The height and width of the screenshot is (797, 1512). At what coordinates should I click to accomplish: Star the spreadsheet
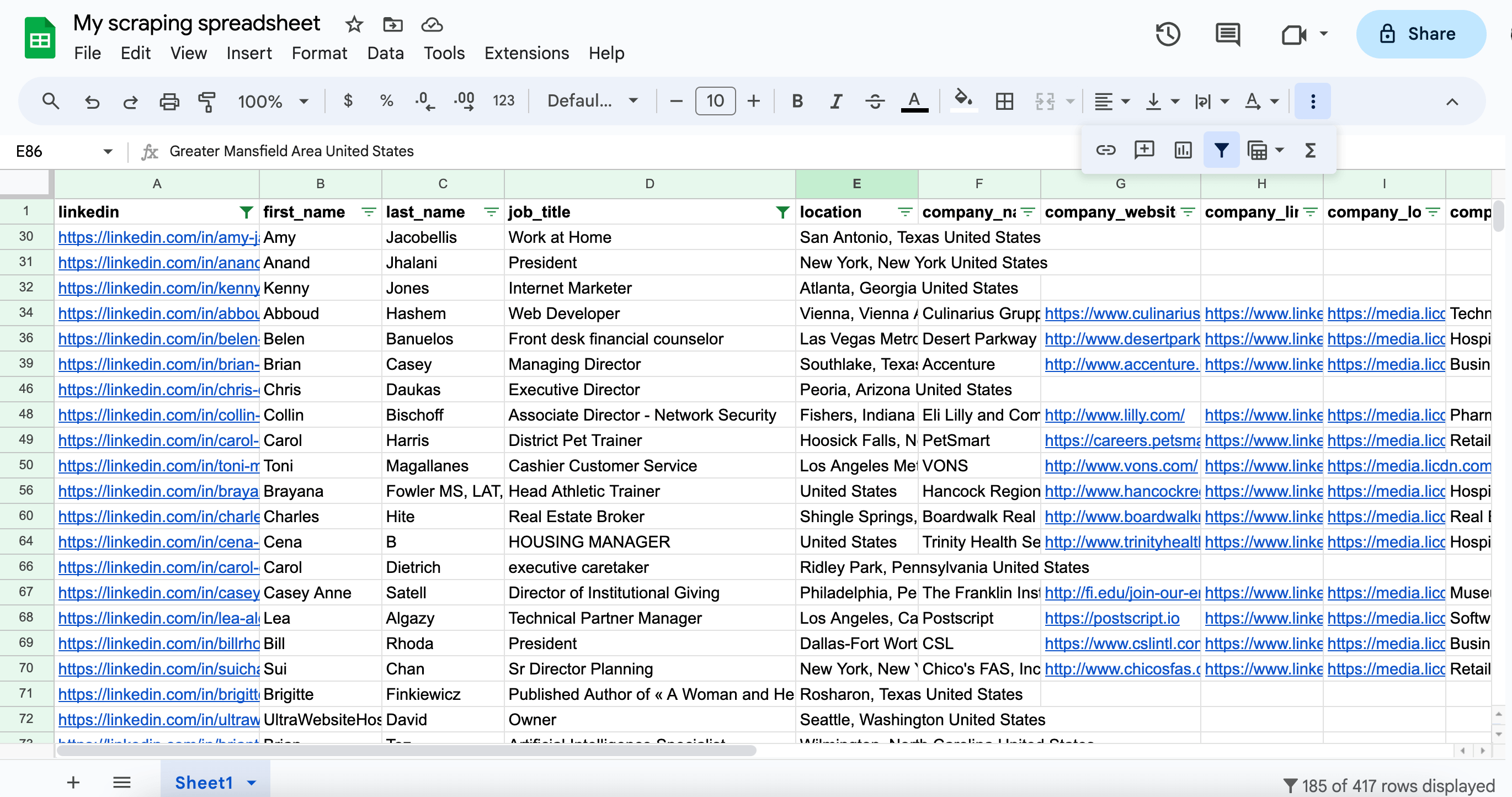[354, 25]
